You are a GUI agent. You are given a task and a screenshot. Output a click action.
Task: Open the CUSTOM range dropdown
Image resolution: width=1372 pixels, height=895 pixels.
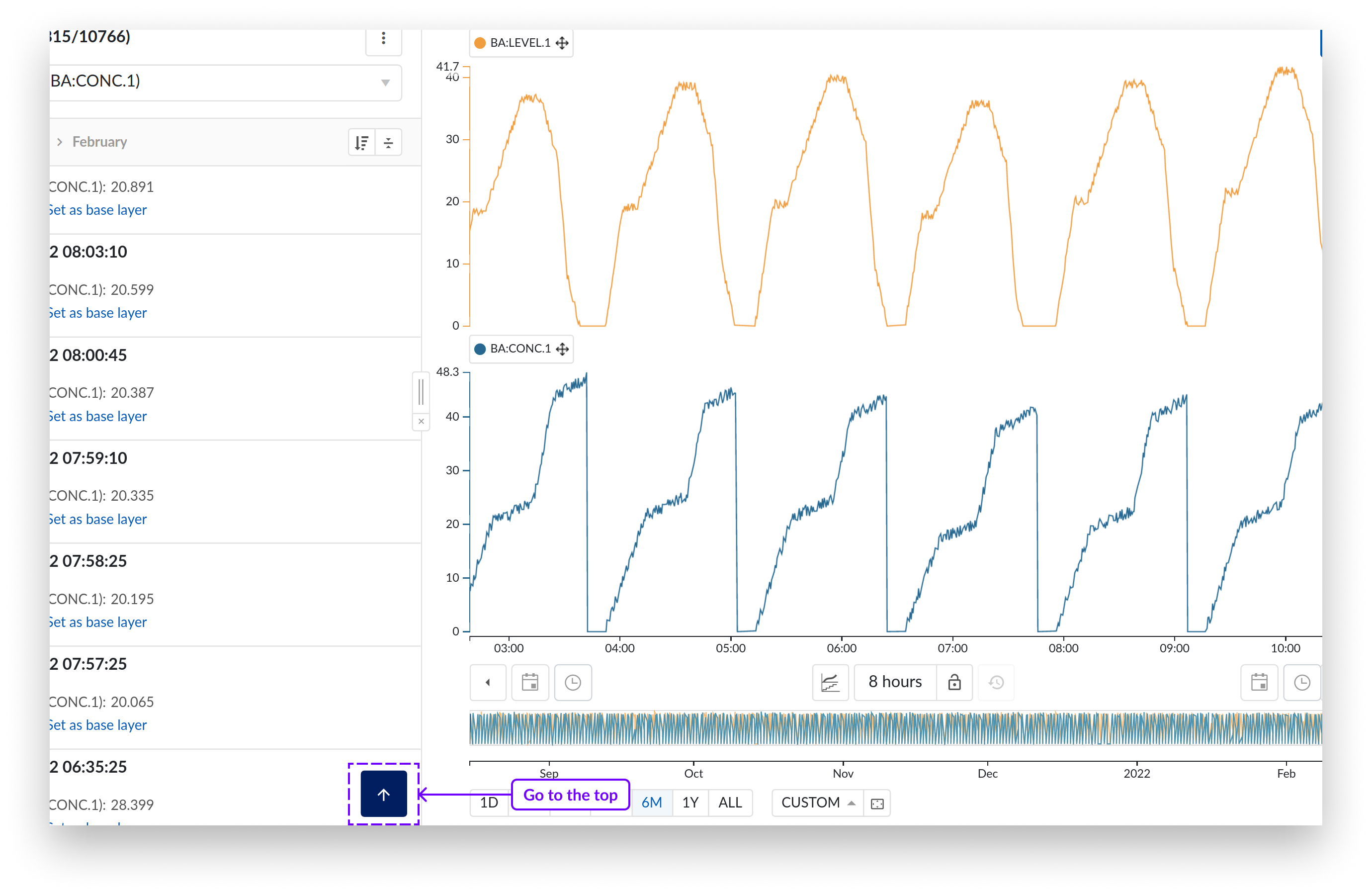[817, 803]
